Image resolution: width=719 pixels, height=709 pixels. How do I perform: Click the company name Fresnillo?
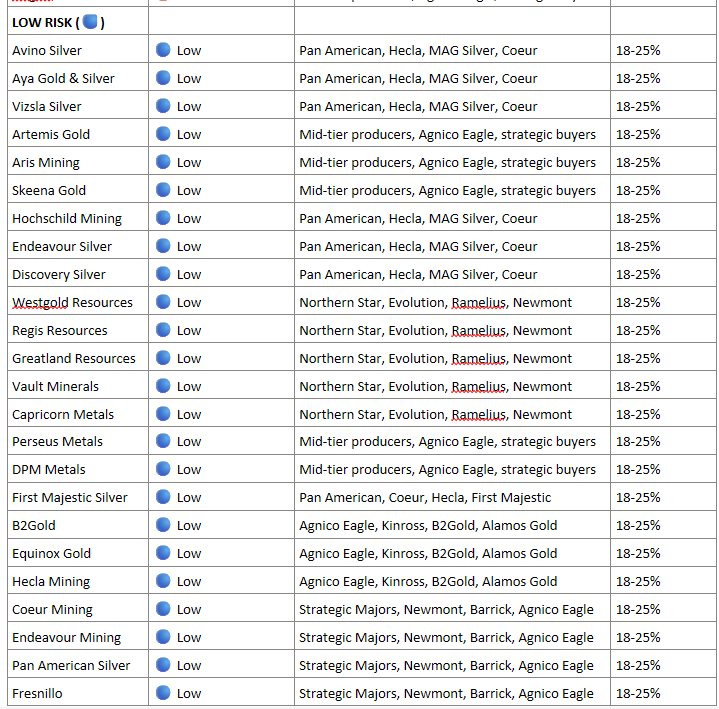(37, 693)
